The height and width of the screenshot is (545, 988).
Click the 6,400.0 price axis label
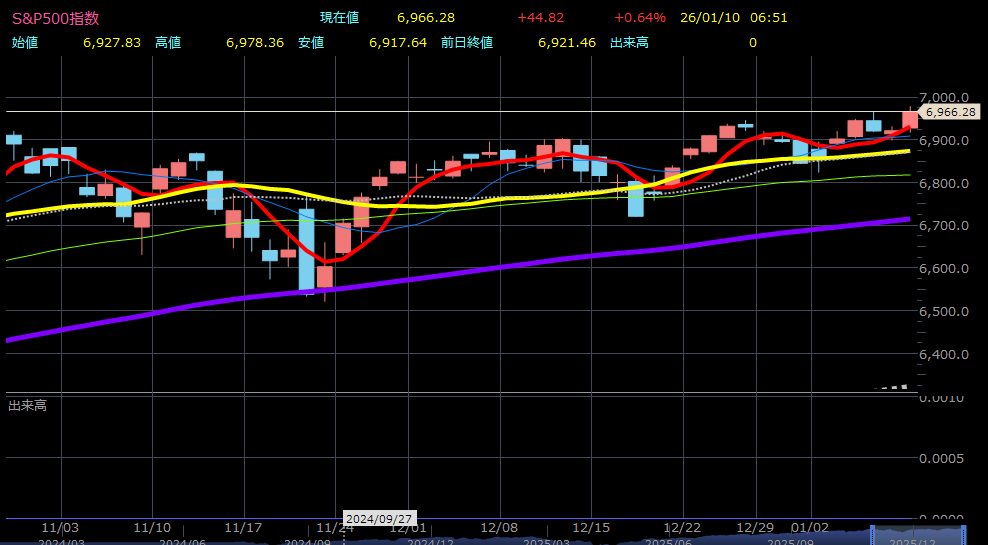(946, 354)
